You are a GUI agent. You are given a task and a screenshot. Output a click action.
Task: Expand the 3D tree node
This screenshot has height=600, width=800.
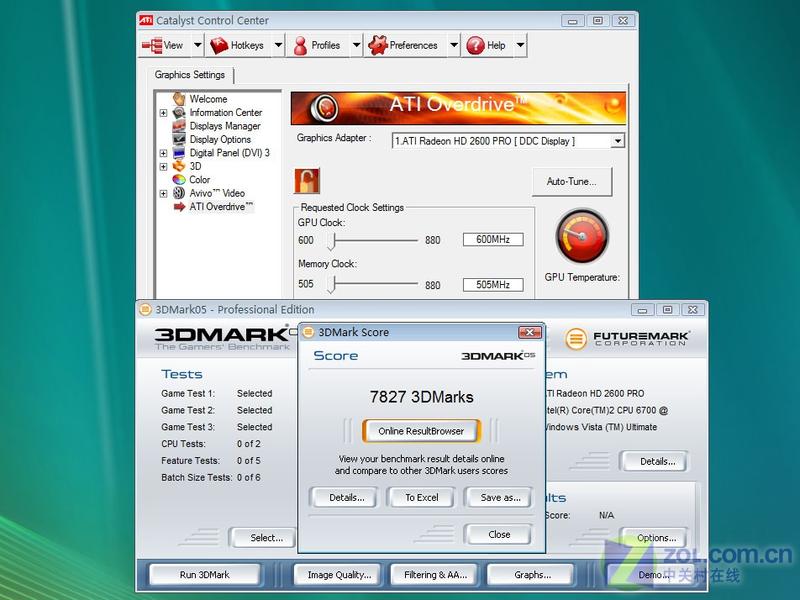tap(163, 166)
